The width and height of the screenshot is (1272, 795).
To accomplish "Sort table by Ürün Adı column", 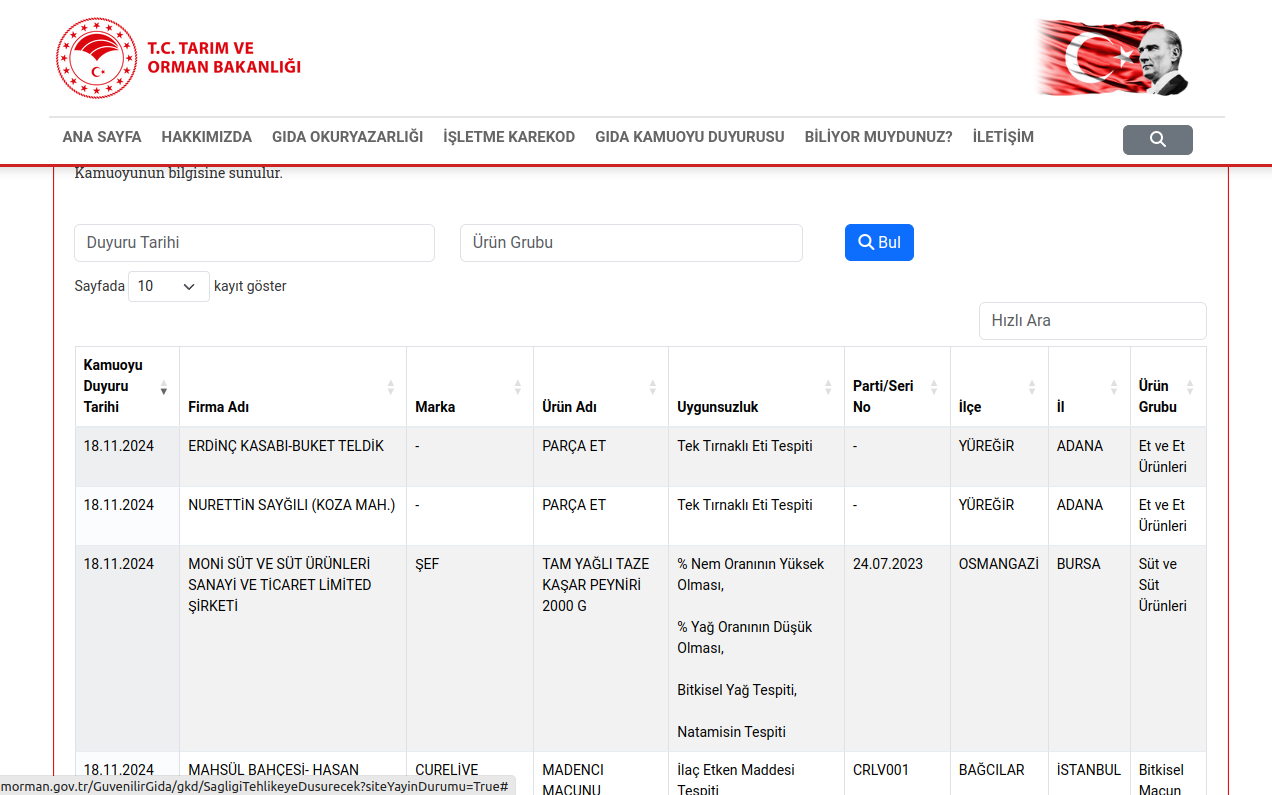I will point(600,387).
